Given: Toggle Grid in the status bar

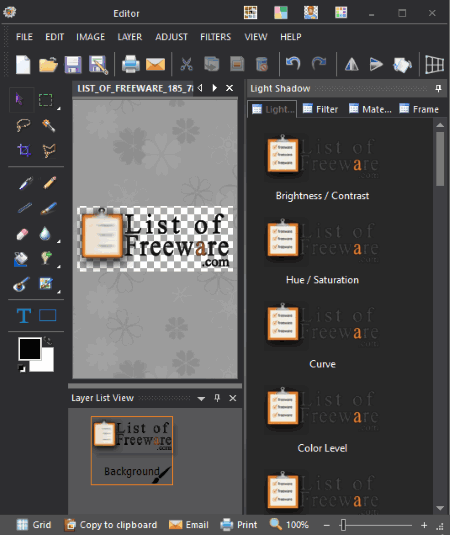Looking at the screenshot, I should [34, 525].
